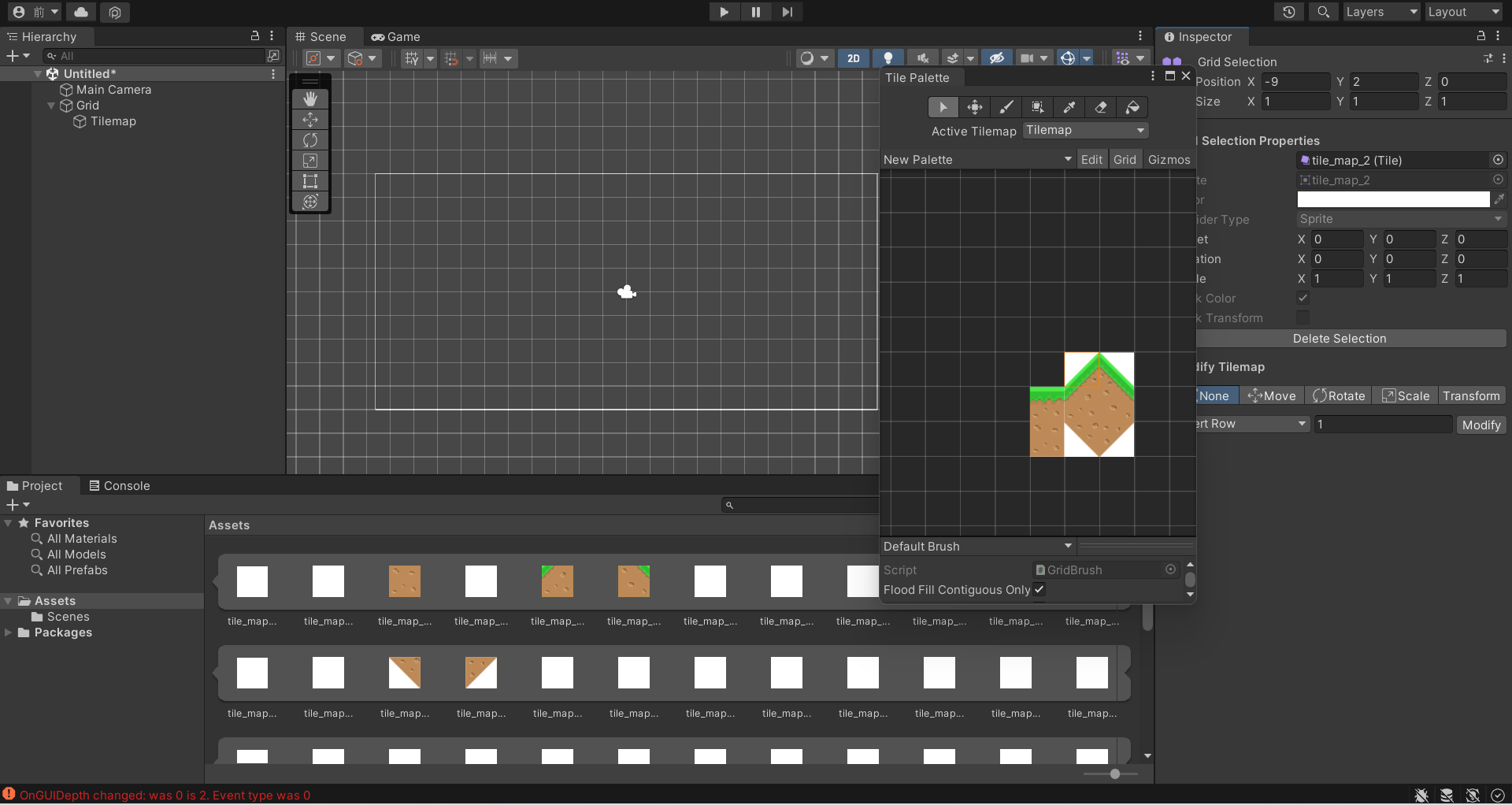The height and width of the screenshot is (805, 1512).
Task: Toggle 2D view mode in Scene
Action: (x=853, y=58)
